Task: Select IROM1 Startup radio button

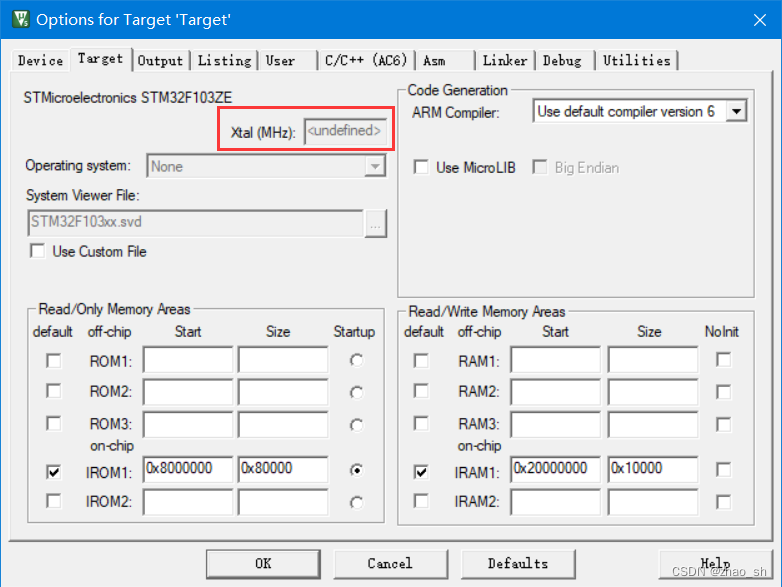Action: coord(357,470)
